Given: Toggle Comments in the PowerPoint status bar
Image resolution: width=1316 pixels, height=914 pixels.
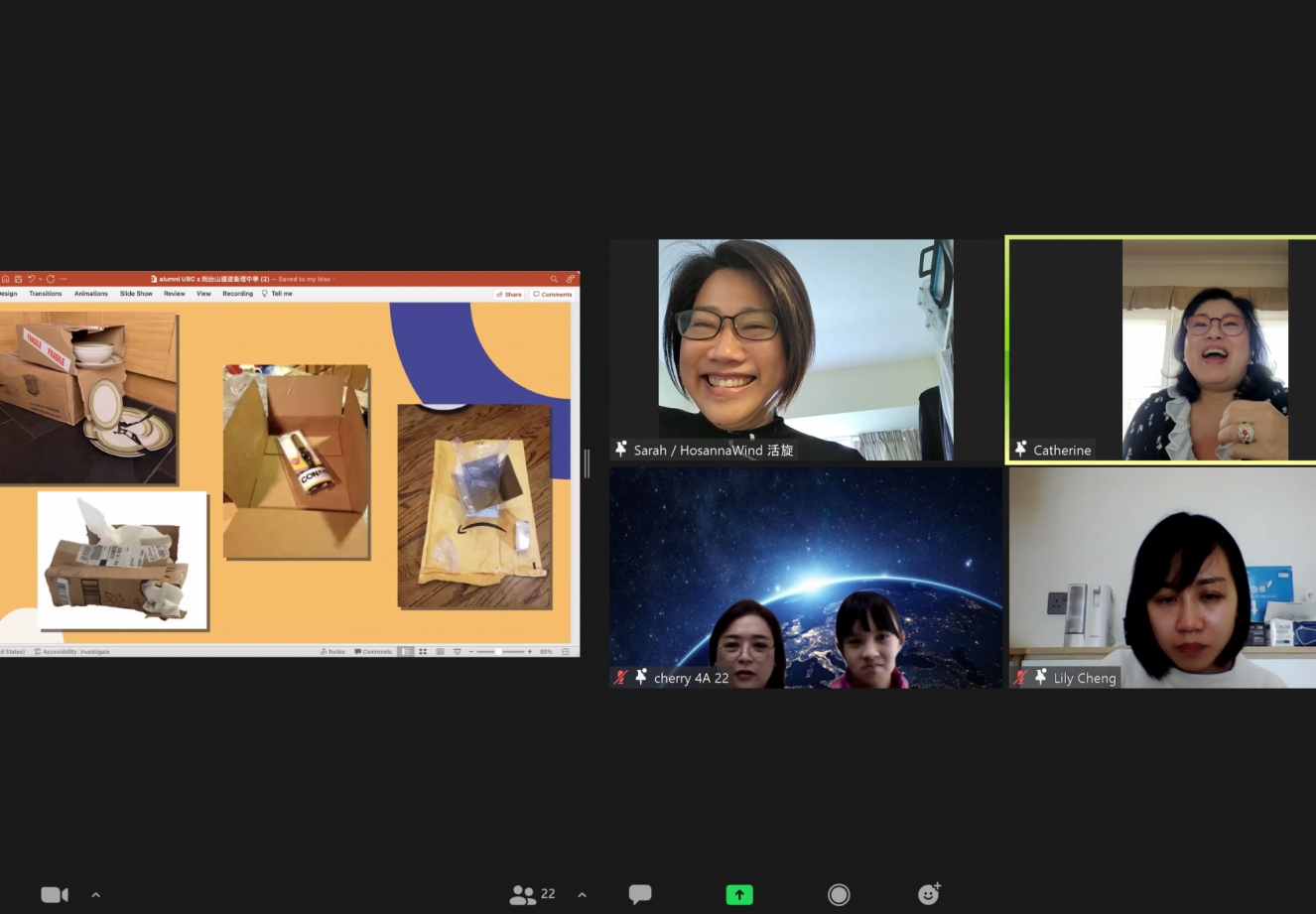Looking at the screenshot, I should coord(374,652).
